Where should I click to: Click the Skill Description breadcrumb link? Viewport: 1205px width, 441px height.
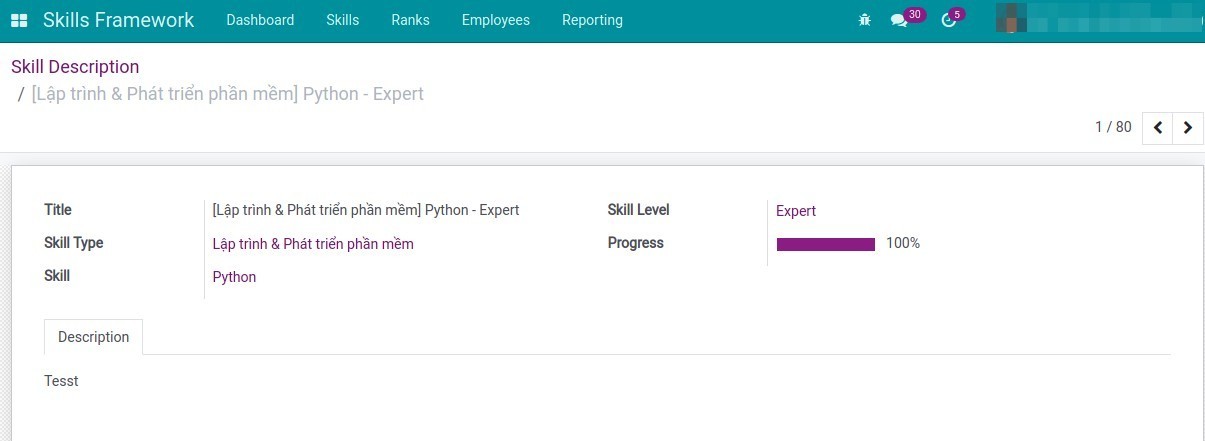[x=75, y=67]
